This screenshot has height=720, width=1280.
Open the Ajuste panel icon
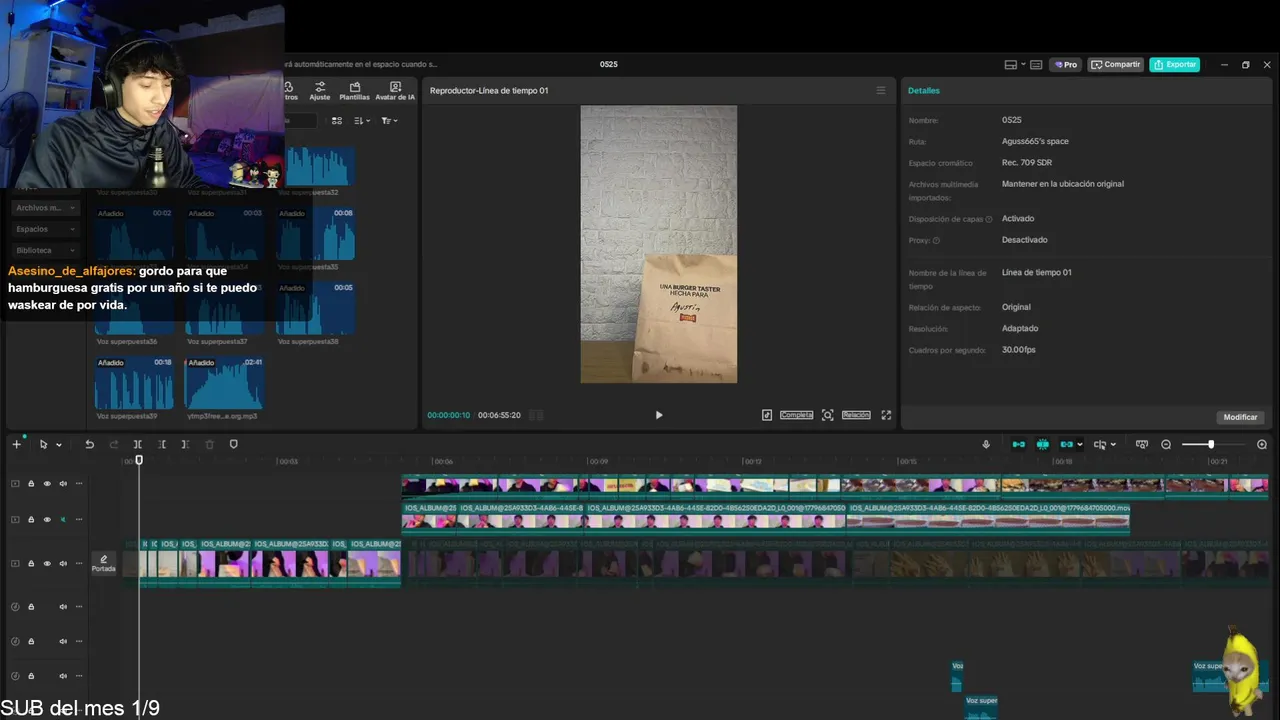coord(320,91)
